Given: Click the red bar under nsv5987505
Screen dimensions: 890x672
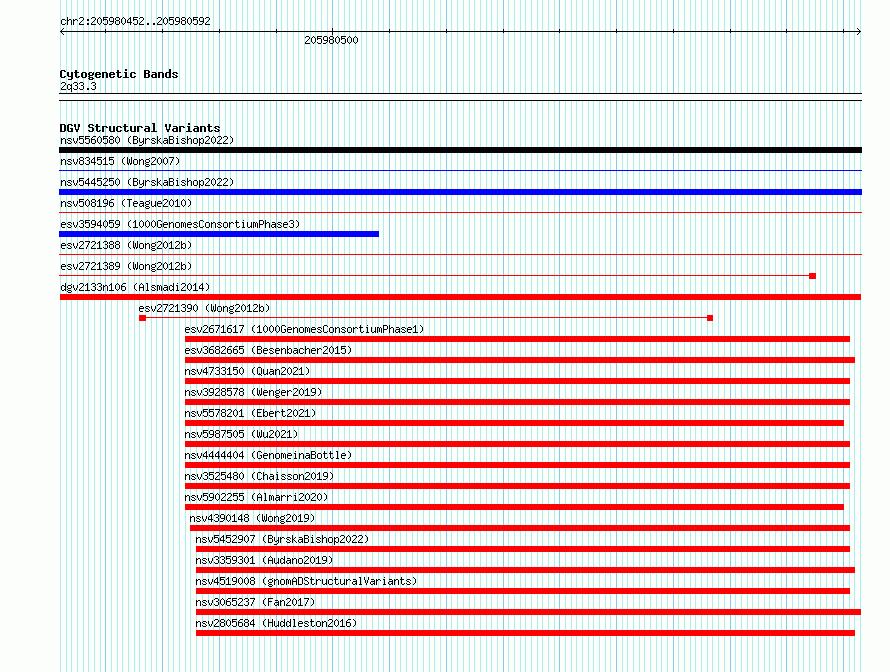Looking at the screenshot, I should (517, 444).
